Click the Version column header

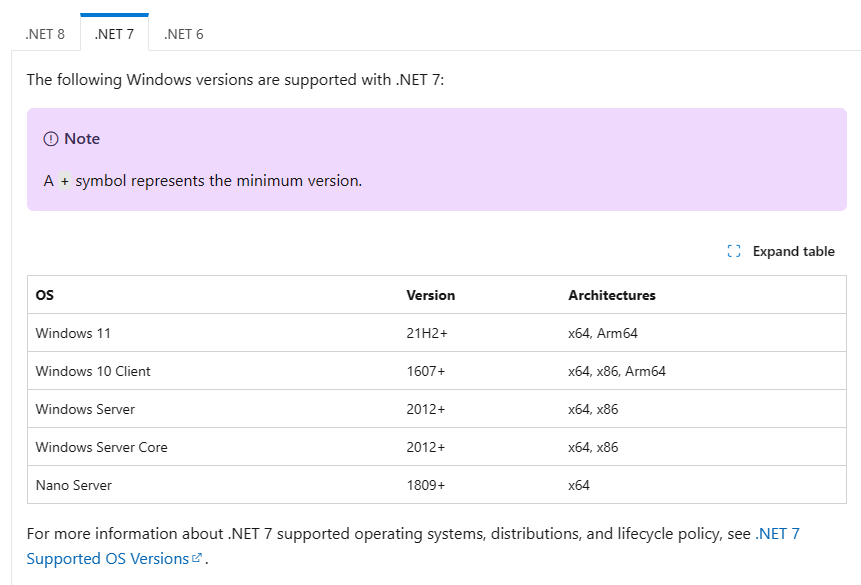(430, 295)
